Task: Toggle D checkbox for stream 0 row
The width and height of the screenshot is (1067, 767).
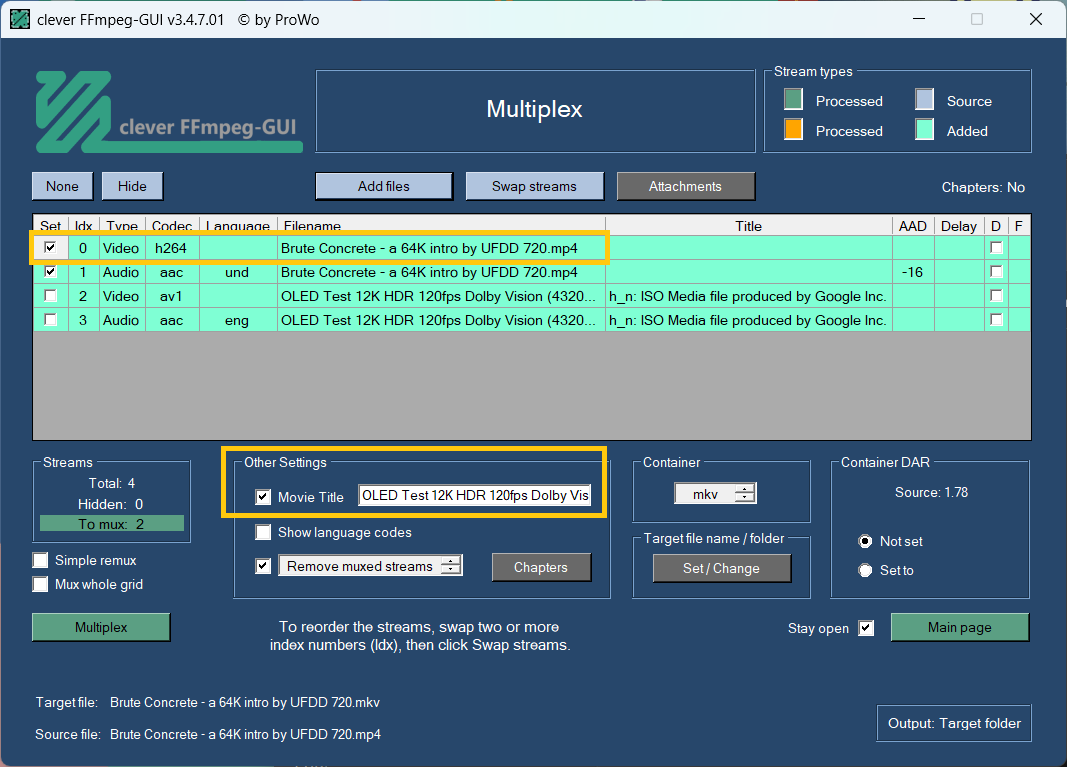Action: pyautogui.click(x=996, y=248)
